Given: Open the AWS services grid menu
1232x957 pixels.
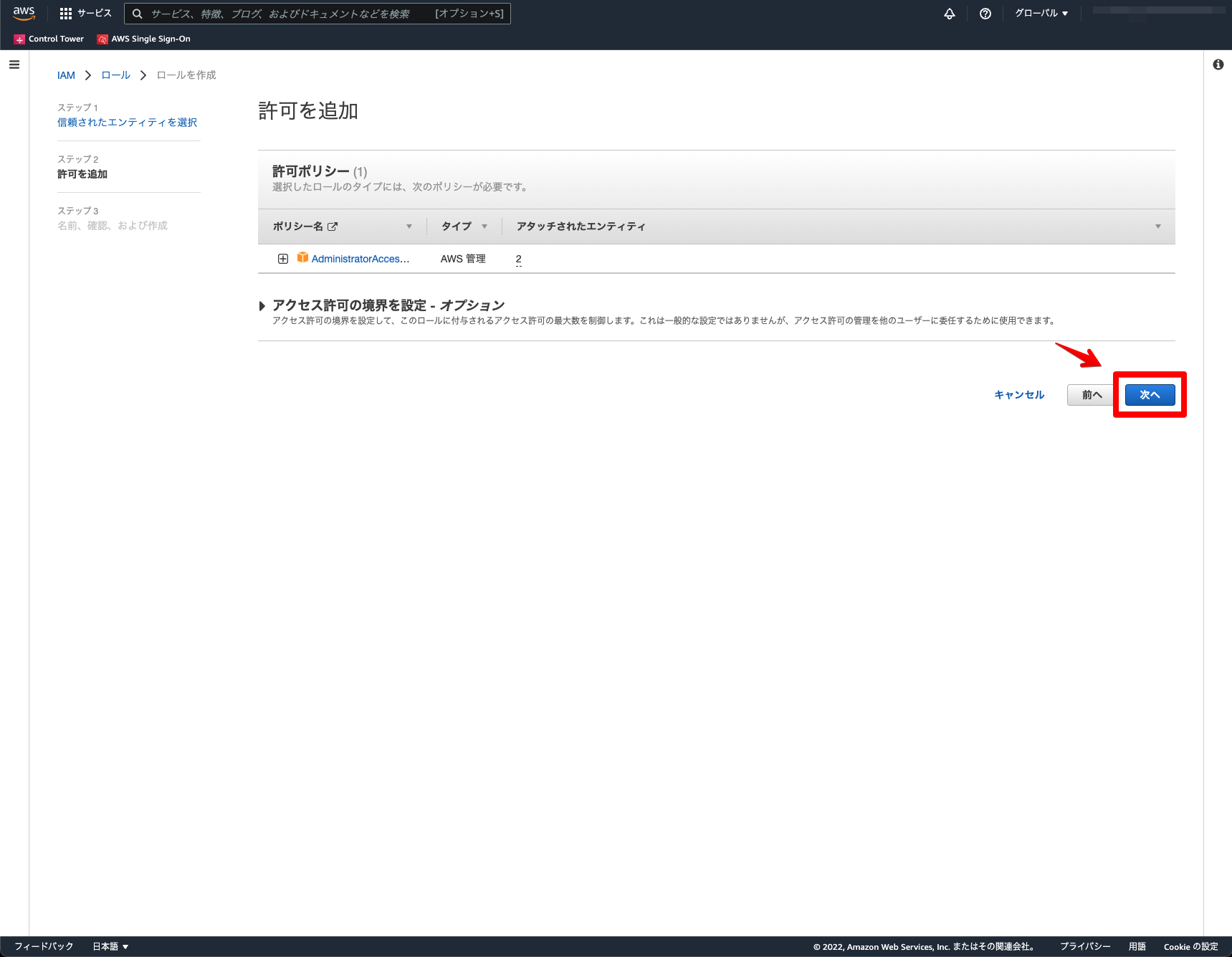Looking at the screenshot, I should 65,13.
